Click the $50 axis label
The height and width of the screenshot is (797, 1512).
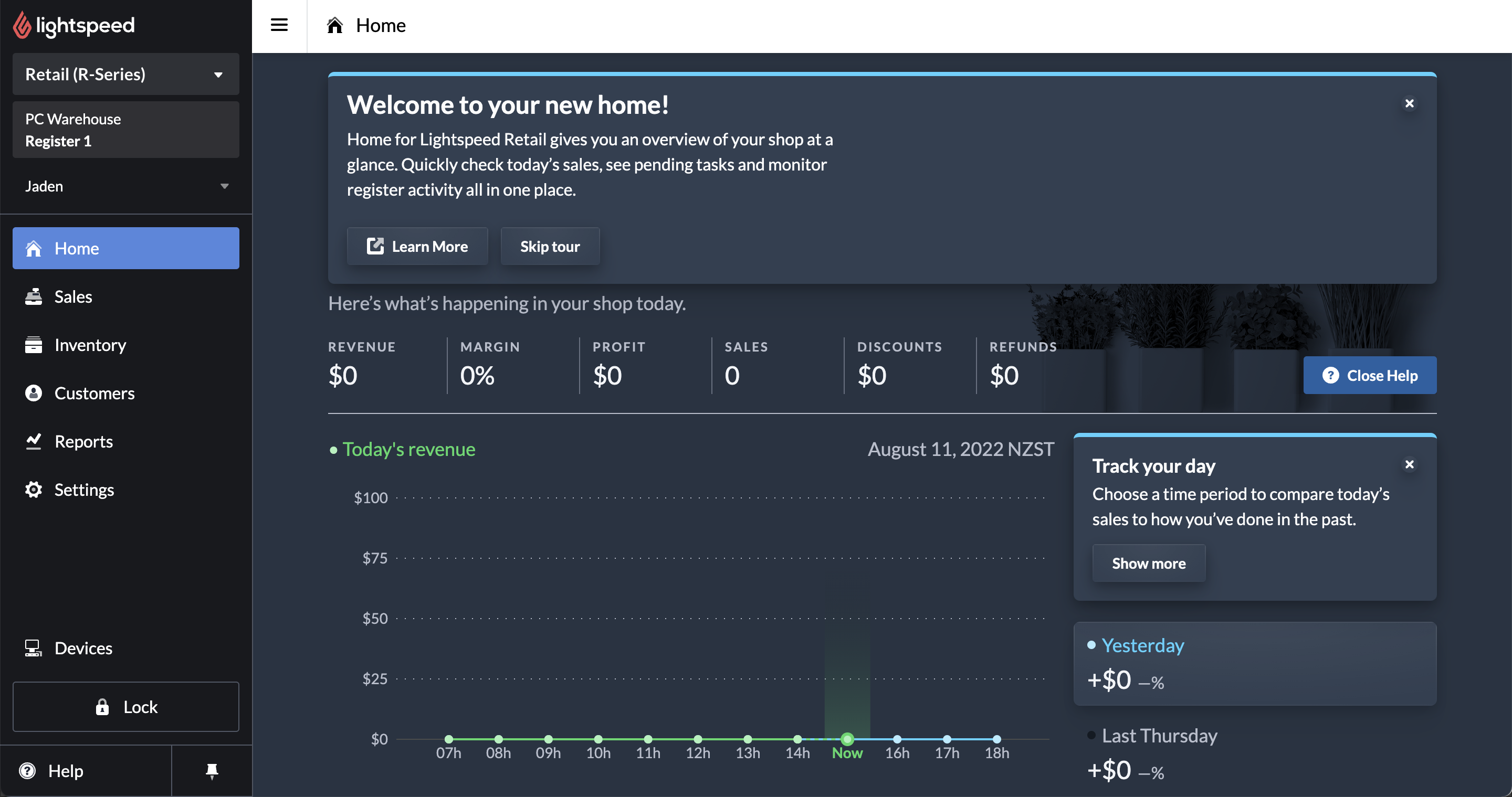(374, 618)
